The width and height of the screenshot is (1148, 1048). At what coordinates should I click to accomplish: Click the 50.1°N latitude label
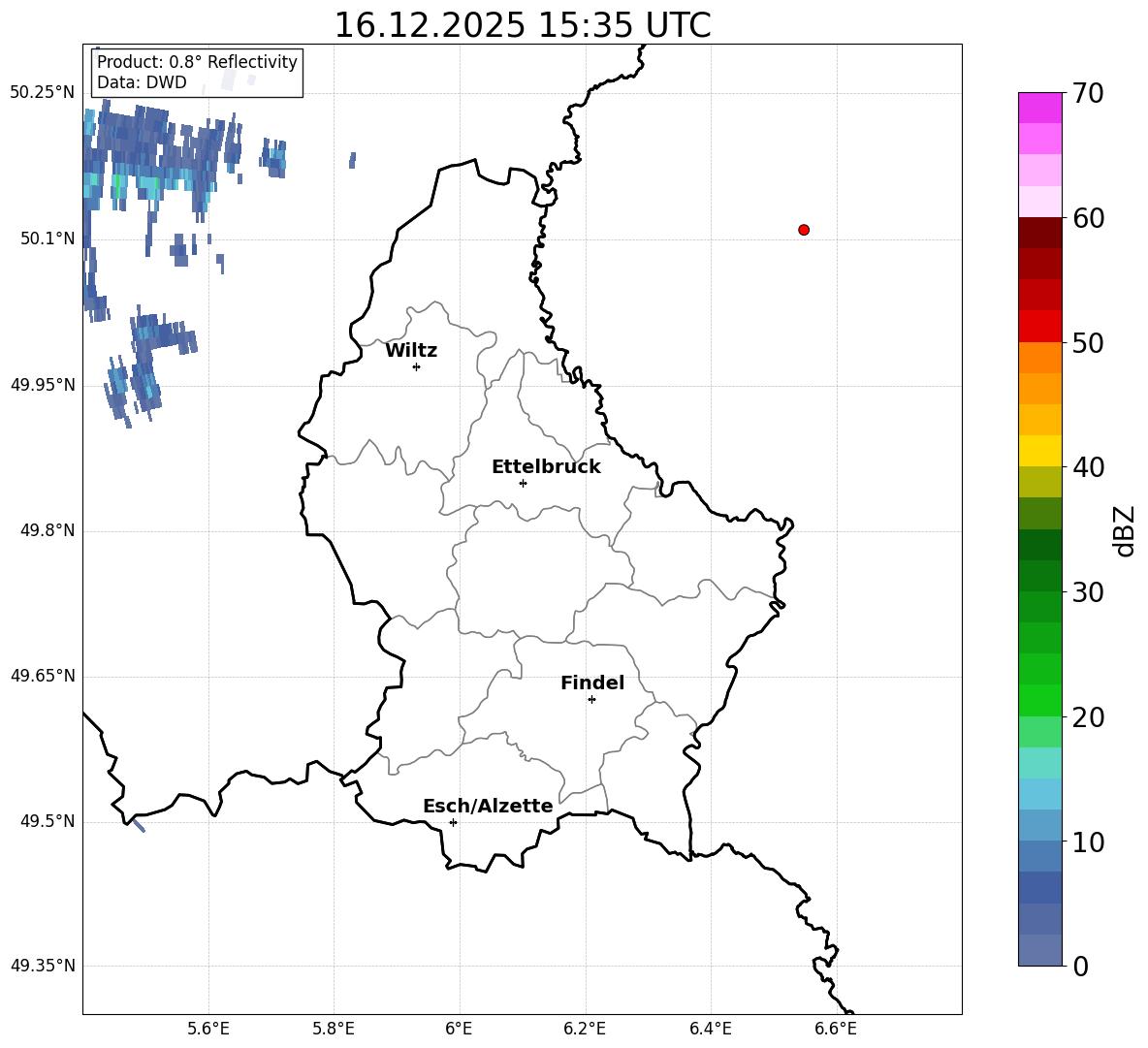48,238
